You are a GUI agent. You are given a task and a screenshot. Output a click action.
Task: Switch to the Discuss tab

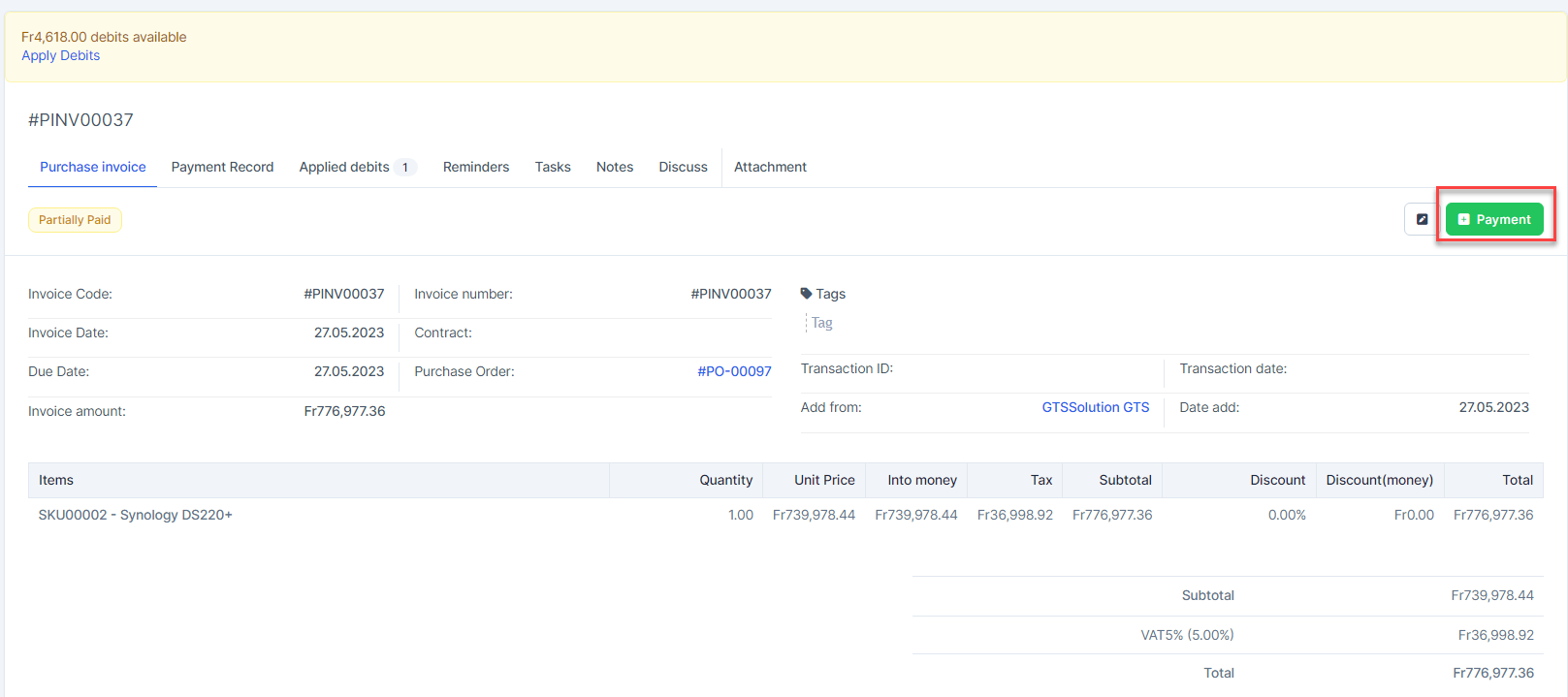683,167
